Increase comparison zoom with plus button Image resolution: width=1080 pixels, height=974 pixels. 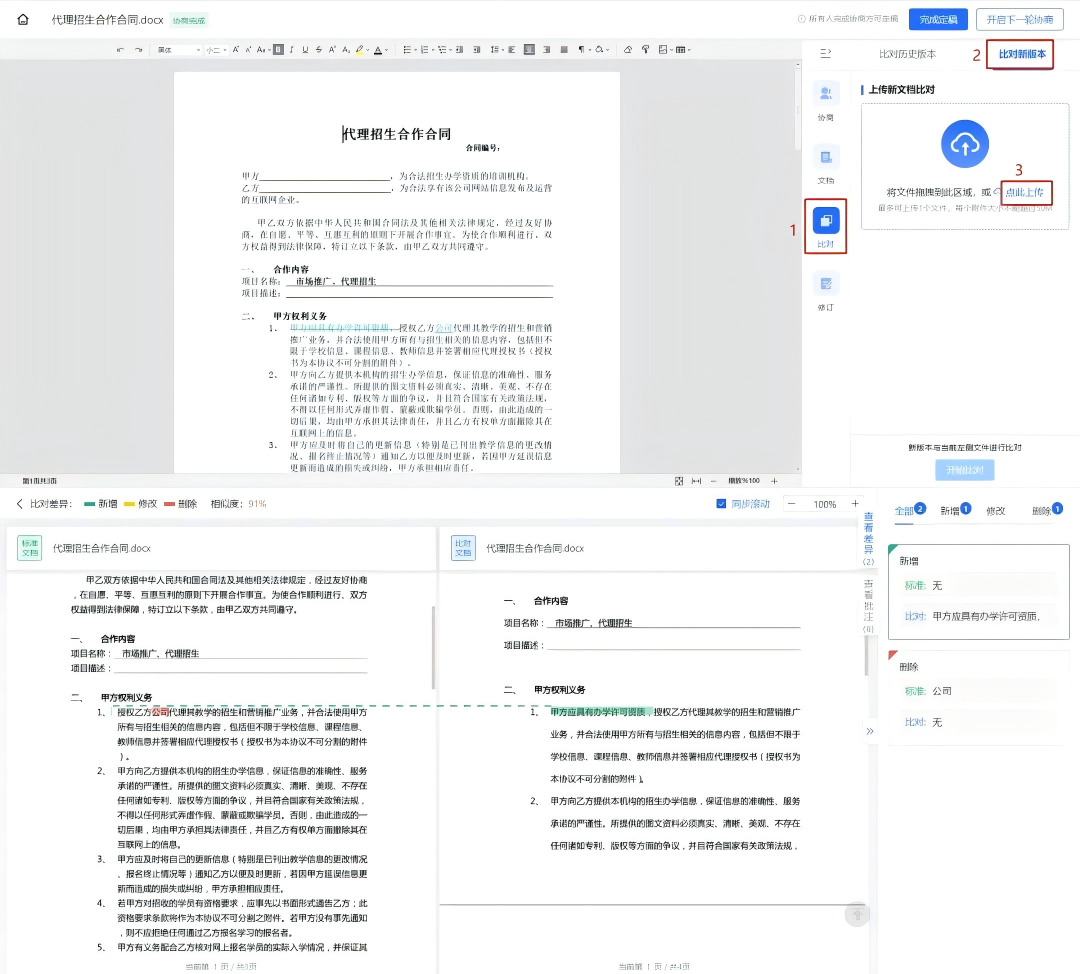854,504
